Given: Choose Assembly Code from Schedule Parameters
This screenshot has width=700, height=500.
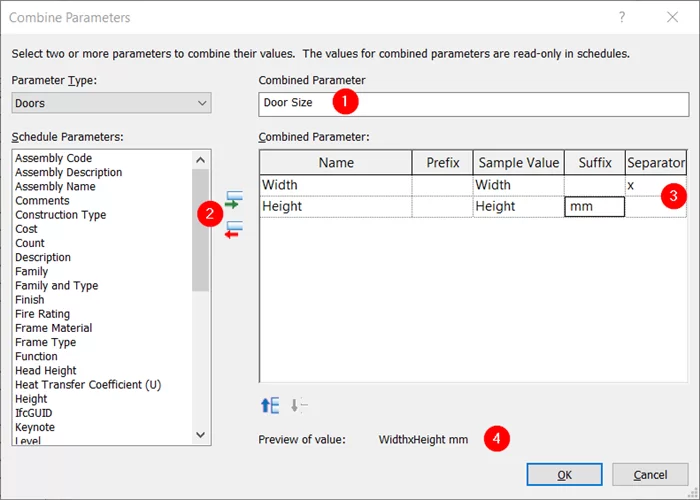Looking at the screenshot, I should 53,158.
